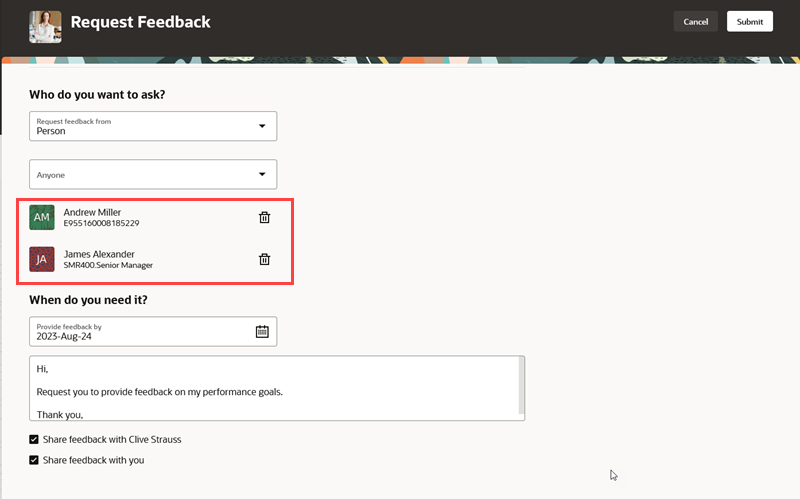This screenshot has width=800, height=499.
Task: Click the Request Feedback page title
Action: tap(141, 22)
